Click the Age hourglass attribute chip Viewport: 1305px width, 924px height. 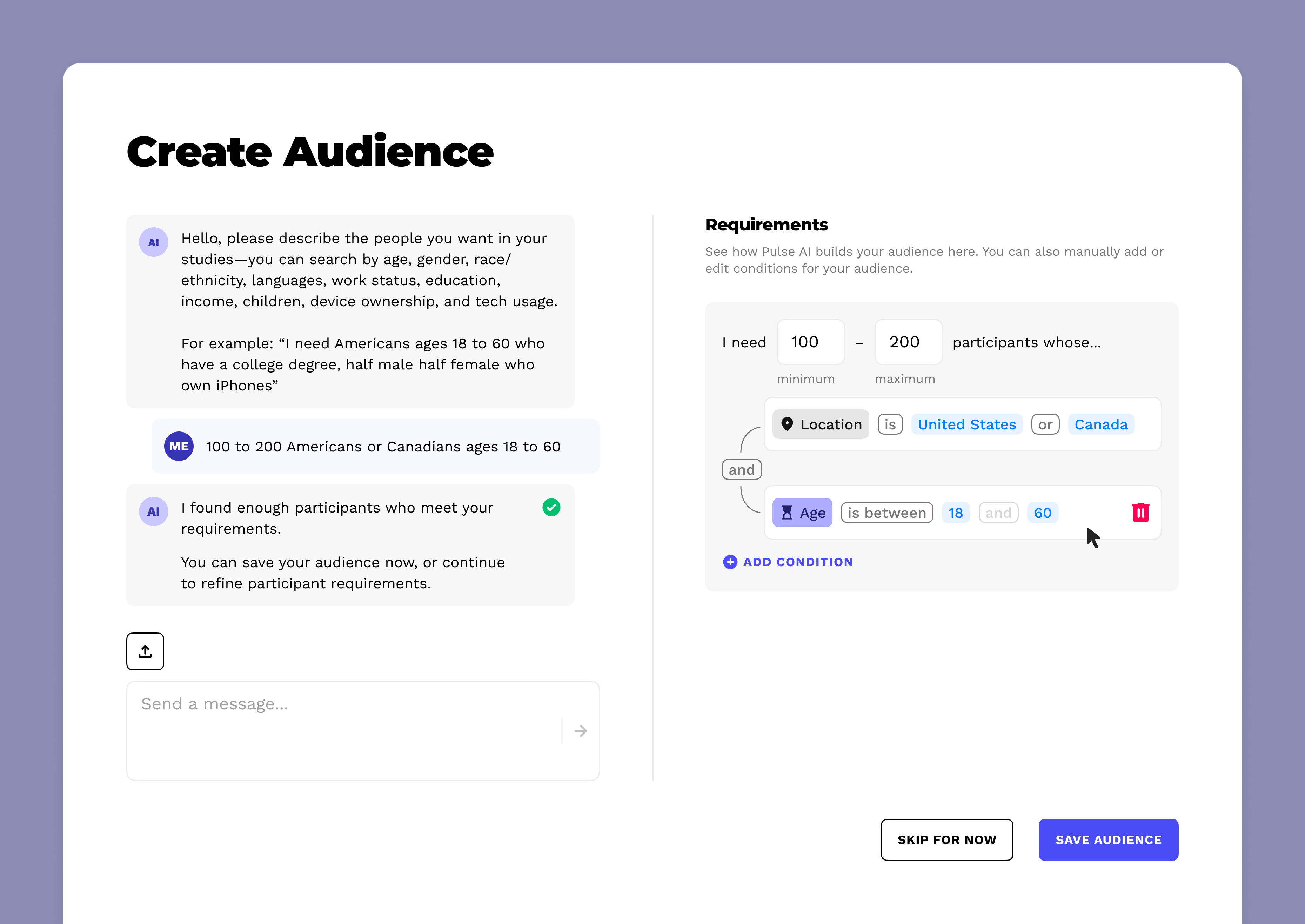coord(802,513)
